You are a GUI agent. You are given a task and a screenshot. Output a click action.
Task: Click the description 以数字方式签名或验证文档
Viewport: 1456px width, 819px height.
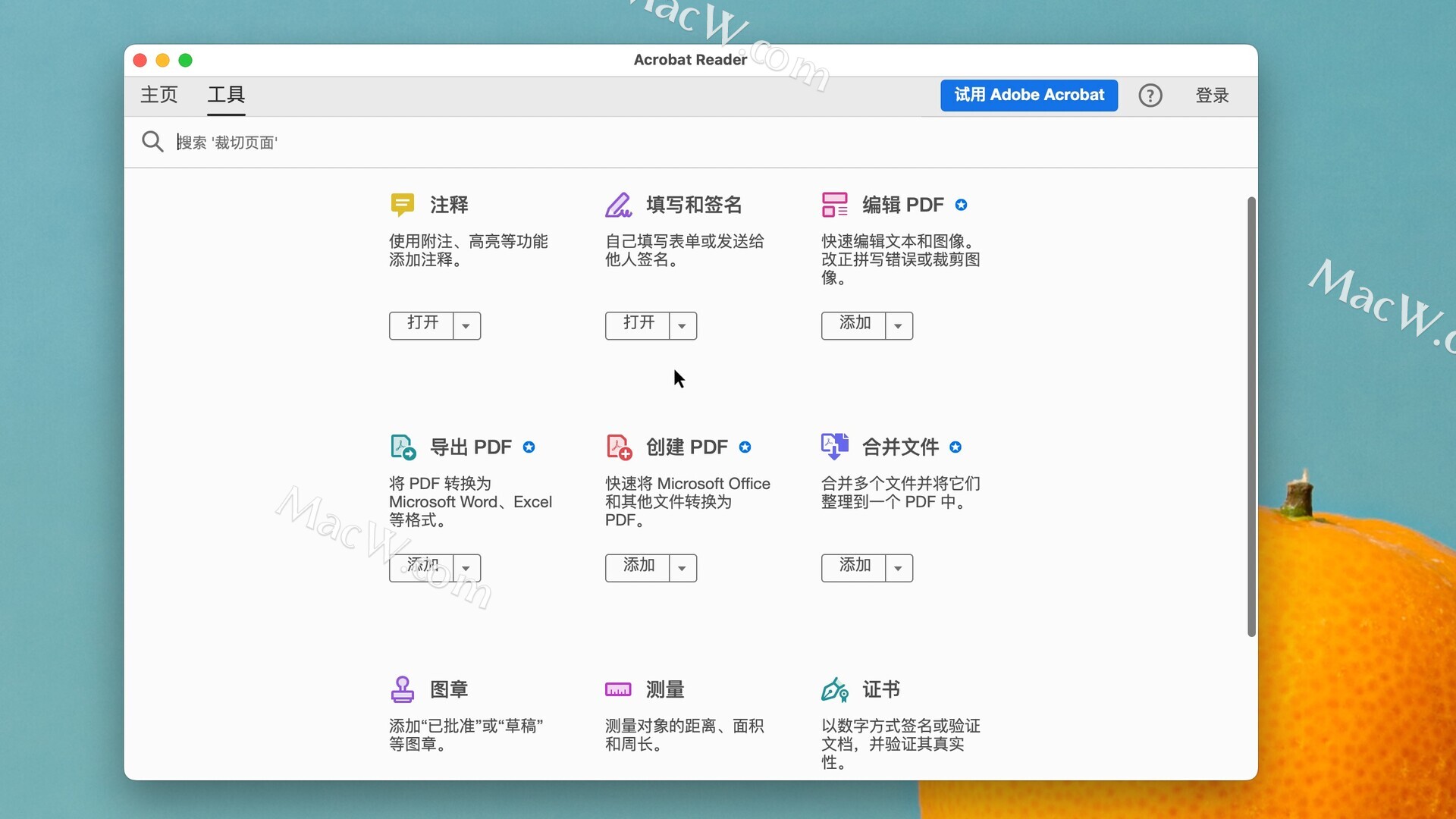(901, 744)
